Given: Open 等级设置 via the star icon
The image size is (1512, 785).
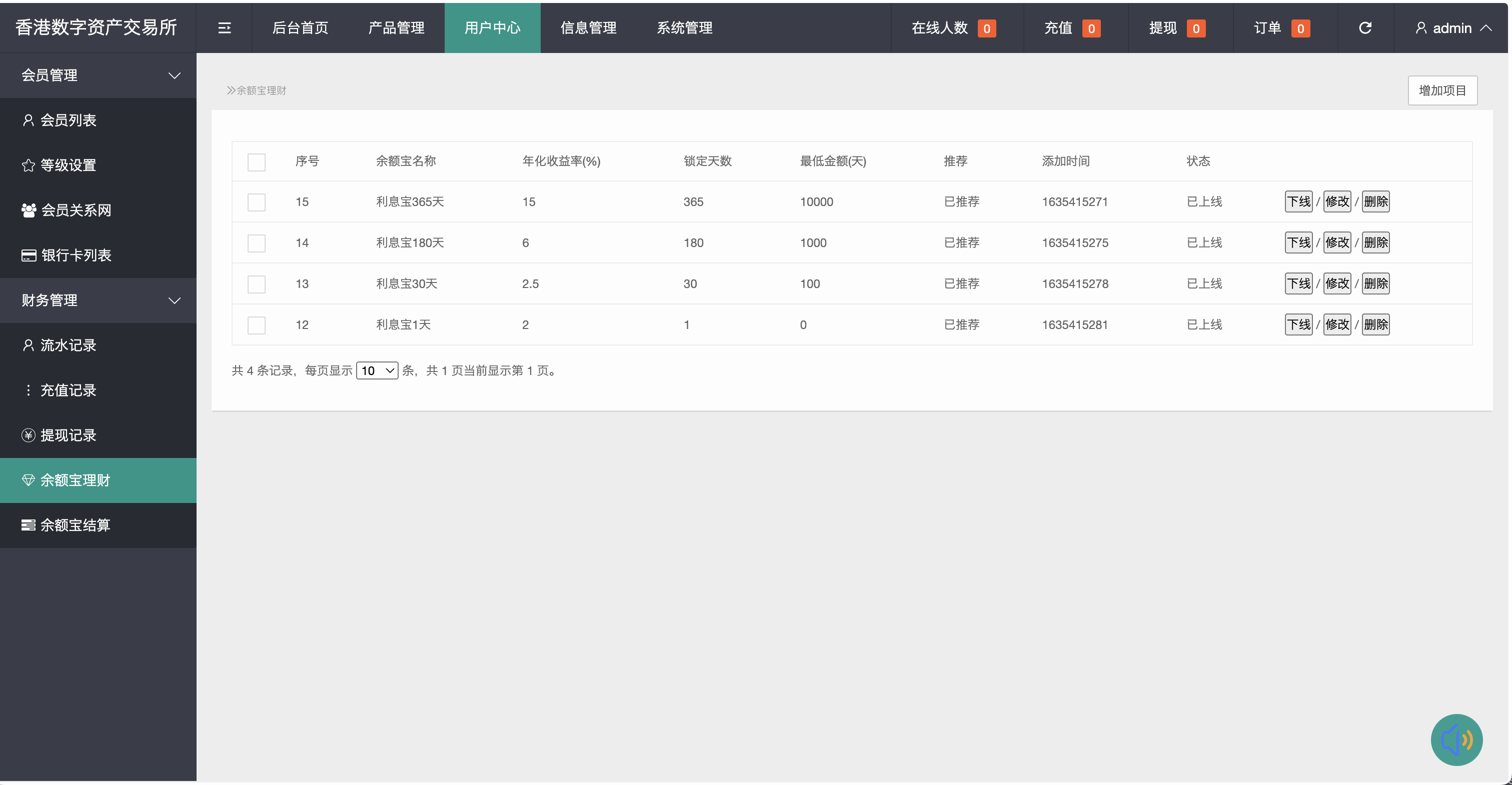Looking at the screenshot, I should point(28,165).
